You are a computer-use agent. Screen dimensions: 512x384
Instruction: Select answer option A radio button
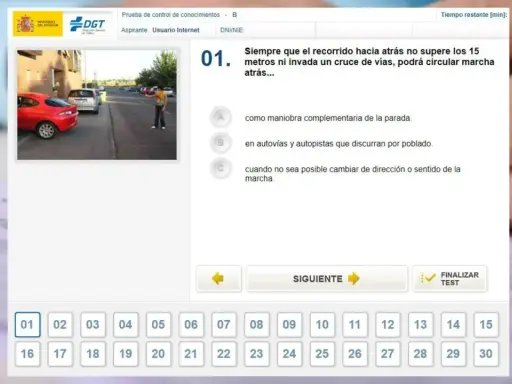[220, 117]
